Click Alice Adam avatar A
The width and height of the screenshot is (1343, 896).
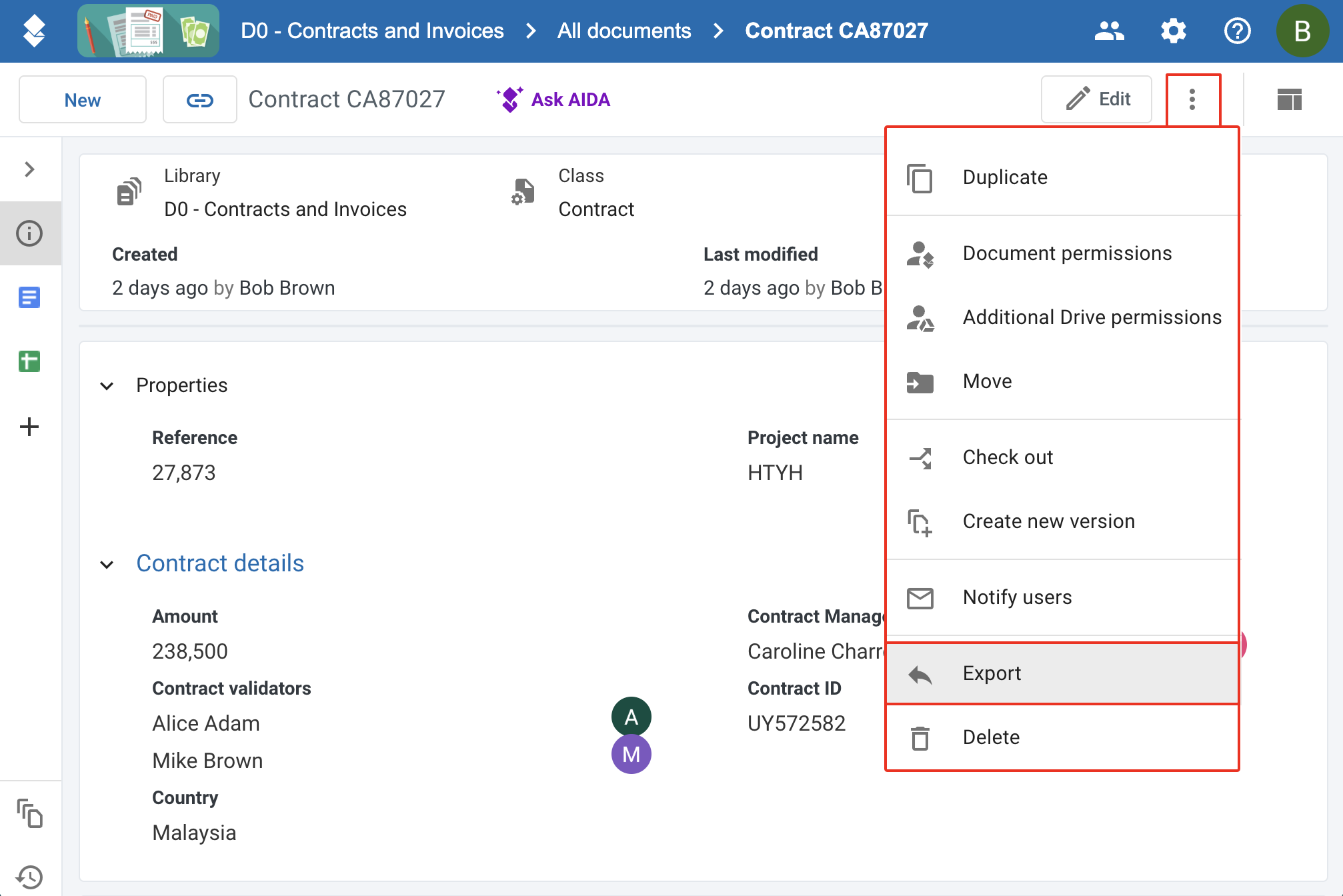(x=631, y=717)
